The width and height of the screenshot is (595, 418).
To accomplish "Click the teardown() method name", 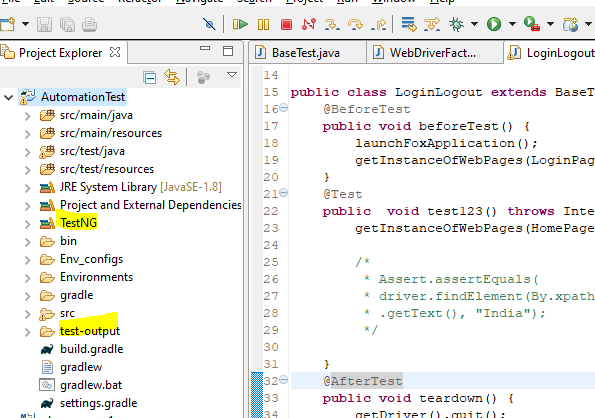I will [x=458, y=398].
